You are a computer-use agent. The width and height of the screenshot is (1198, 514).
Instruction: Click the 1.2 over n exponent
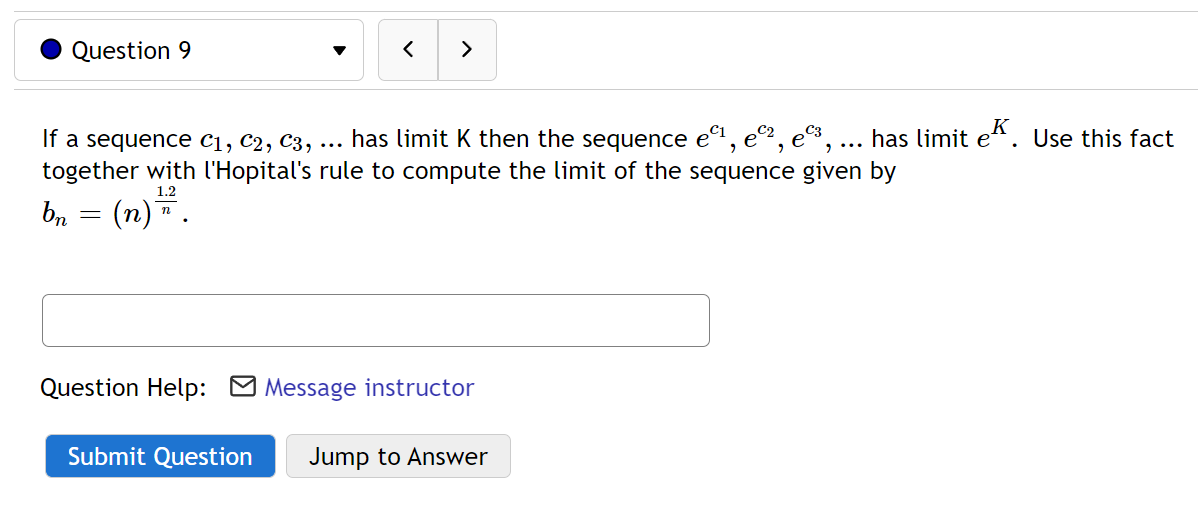pos(167,199)
